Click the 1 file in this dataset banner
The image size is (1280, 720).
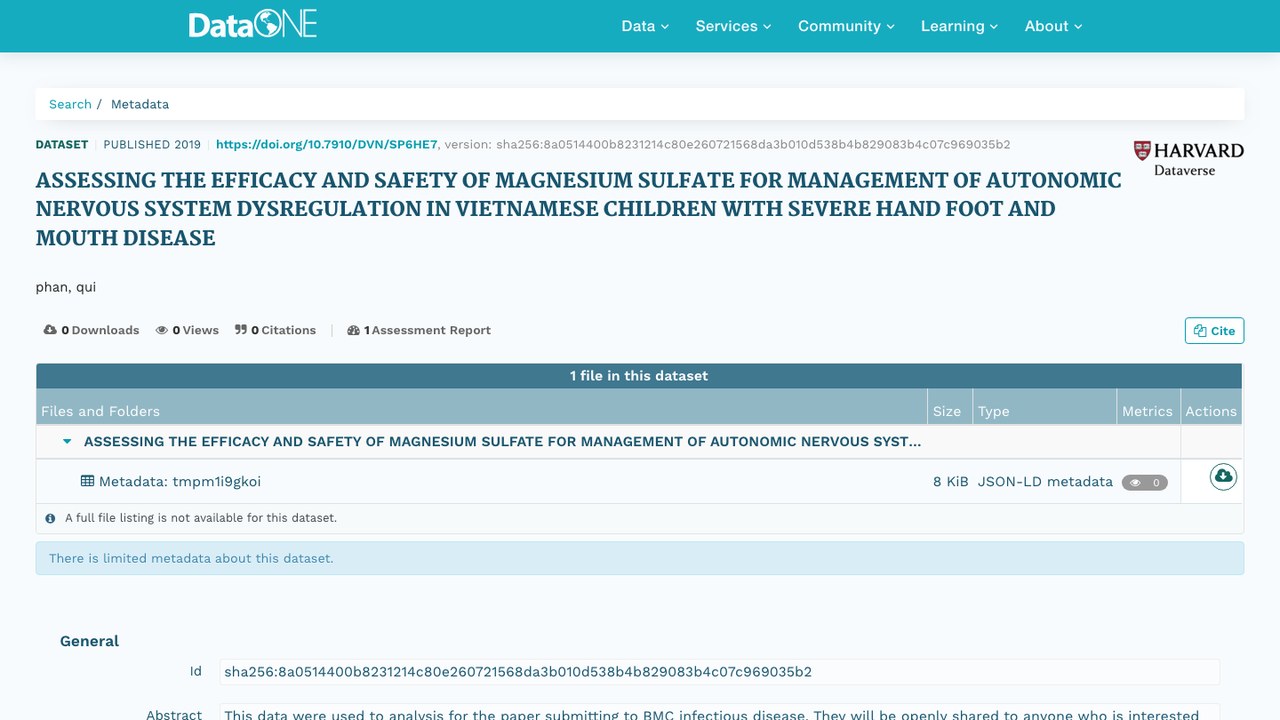639,376
